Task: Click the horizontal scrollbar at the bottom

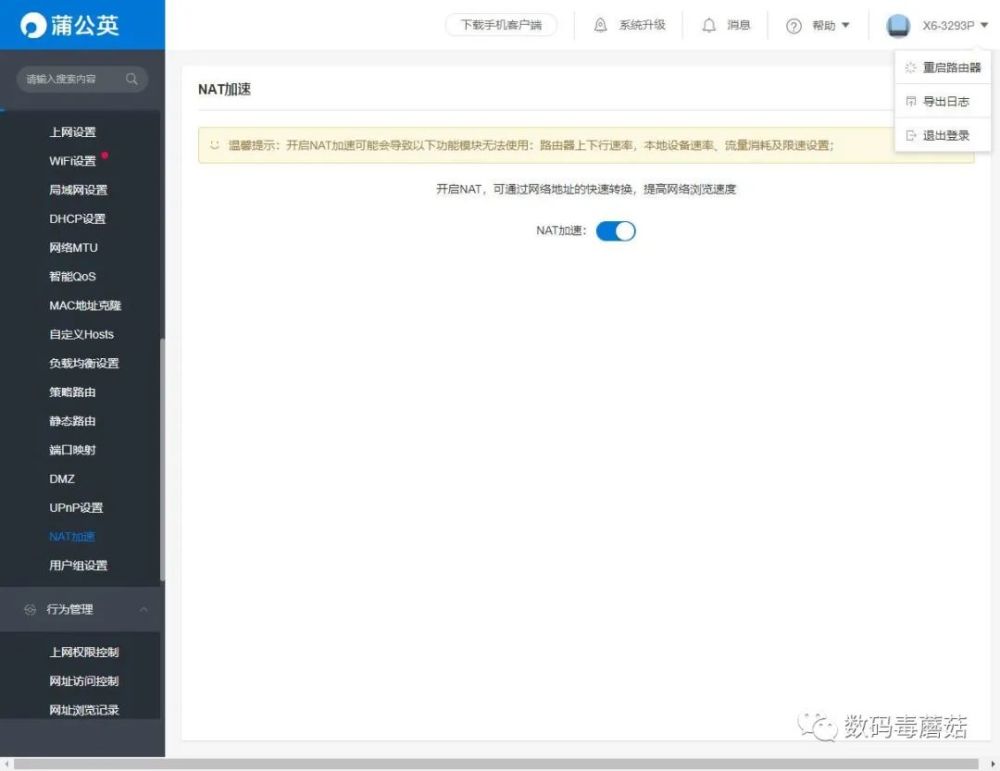Action: [496, 764]
